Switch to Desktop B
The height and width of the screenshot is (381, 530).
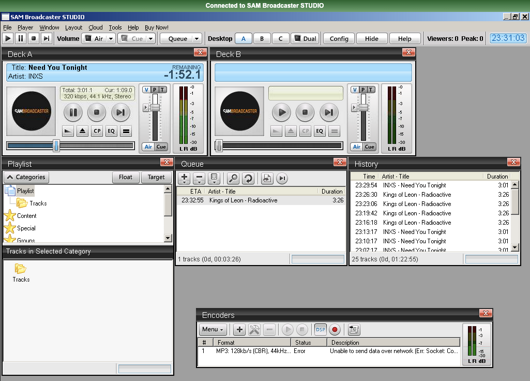(x=261, y=39)
